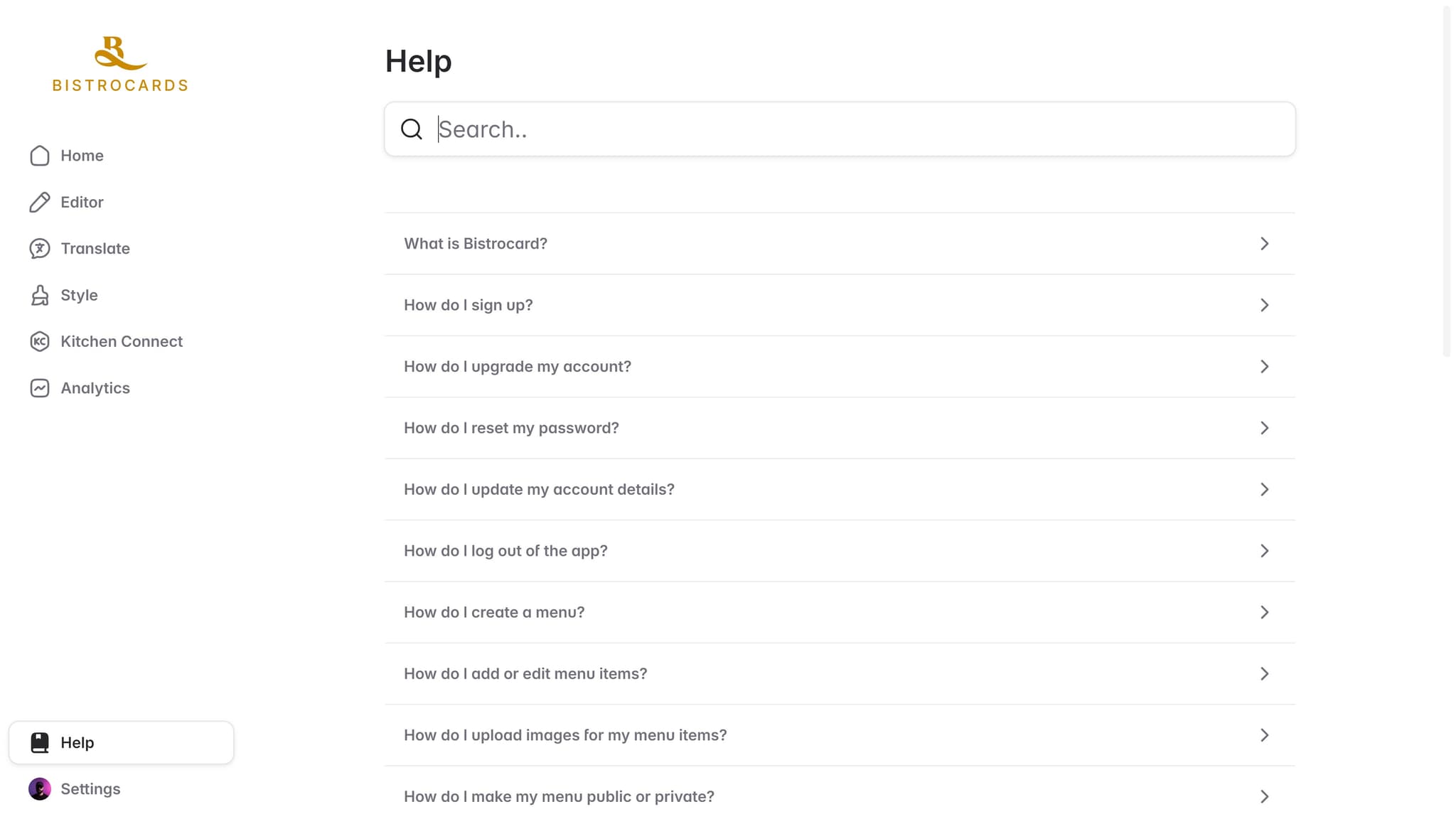1456x819 pixels.
Task: Click the Settings profile avatar
Action: pyautogui.click(x=40, y=789)
